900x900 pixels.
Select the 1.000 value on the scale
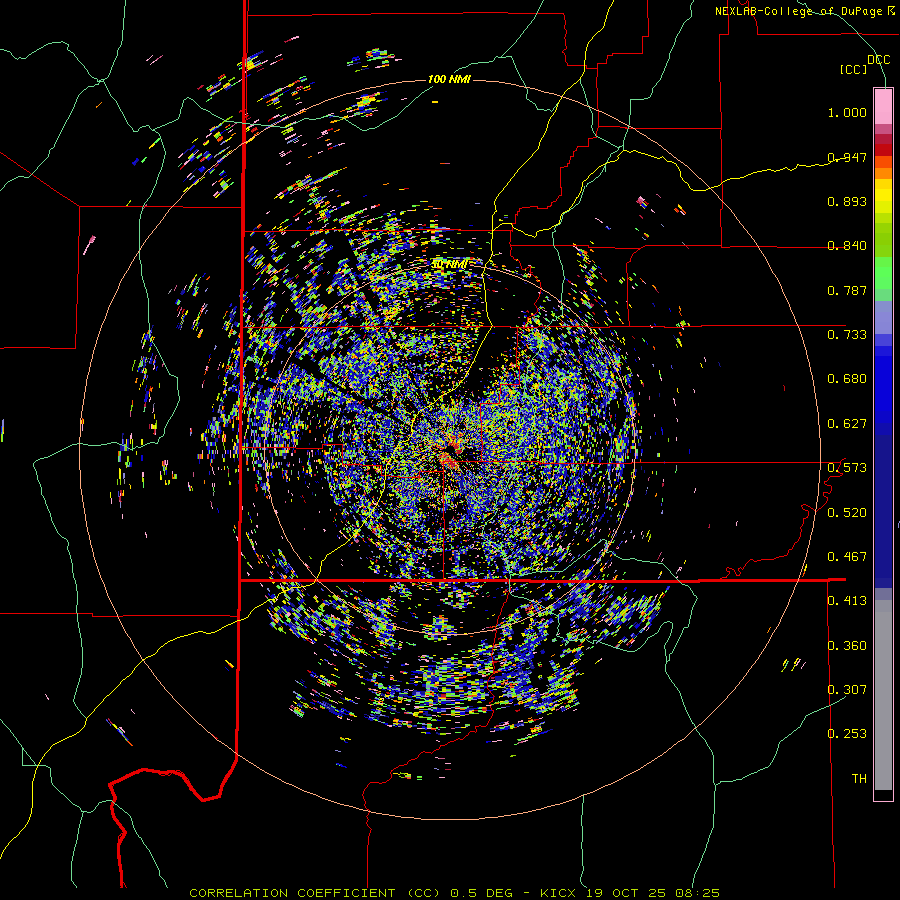pyautogui.click(x=847, y=112)
